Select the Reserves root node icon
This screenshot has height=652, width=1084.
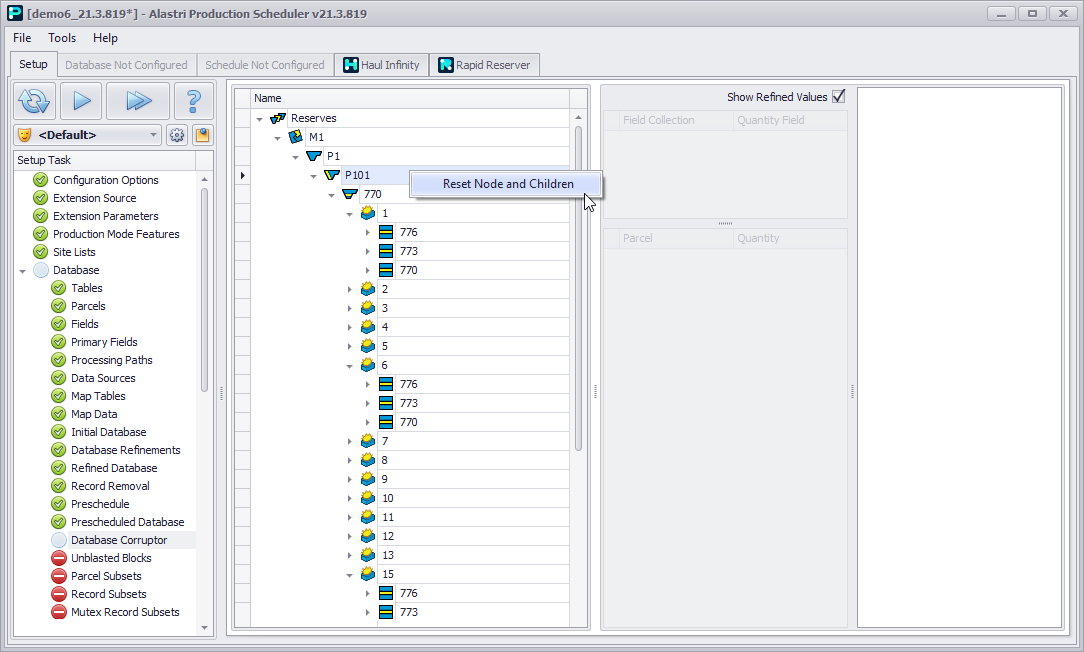278,118
